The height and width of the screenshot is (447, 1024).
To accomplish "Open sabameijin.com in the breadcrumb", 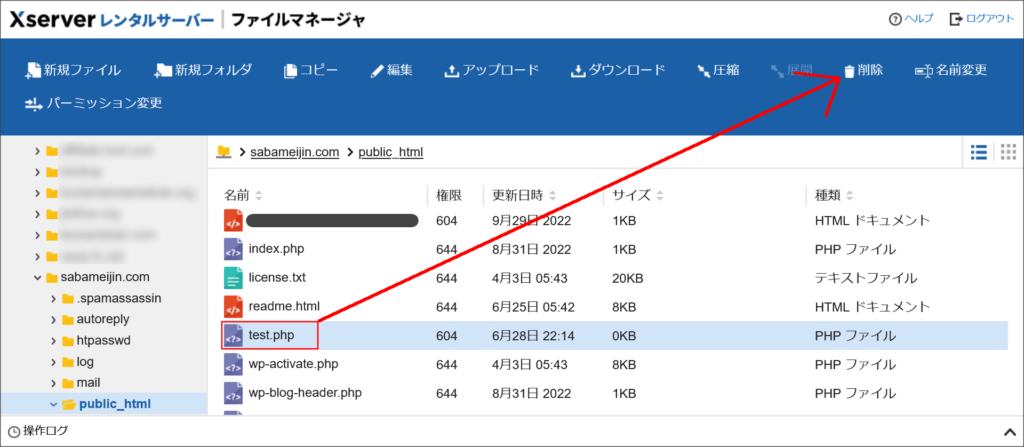I will click(295, 152).
